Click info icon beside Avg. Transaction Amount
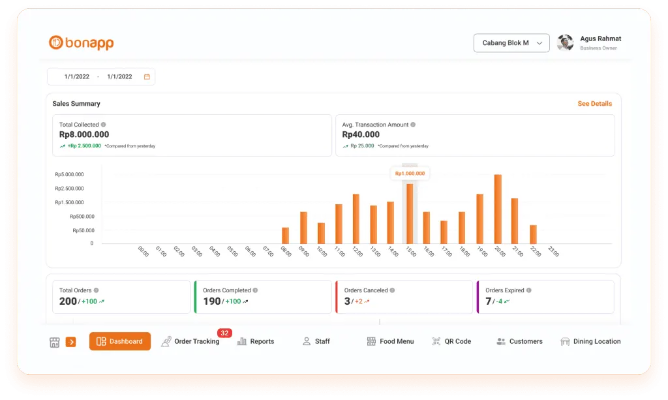Viewport: 668px width, 400px height. click(413, 125)
